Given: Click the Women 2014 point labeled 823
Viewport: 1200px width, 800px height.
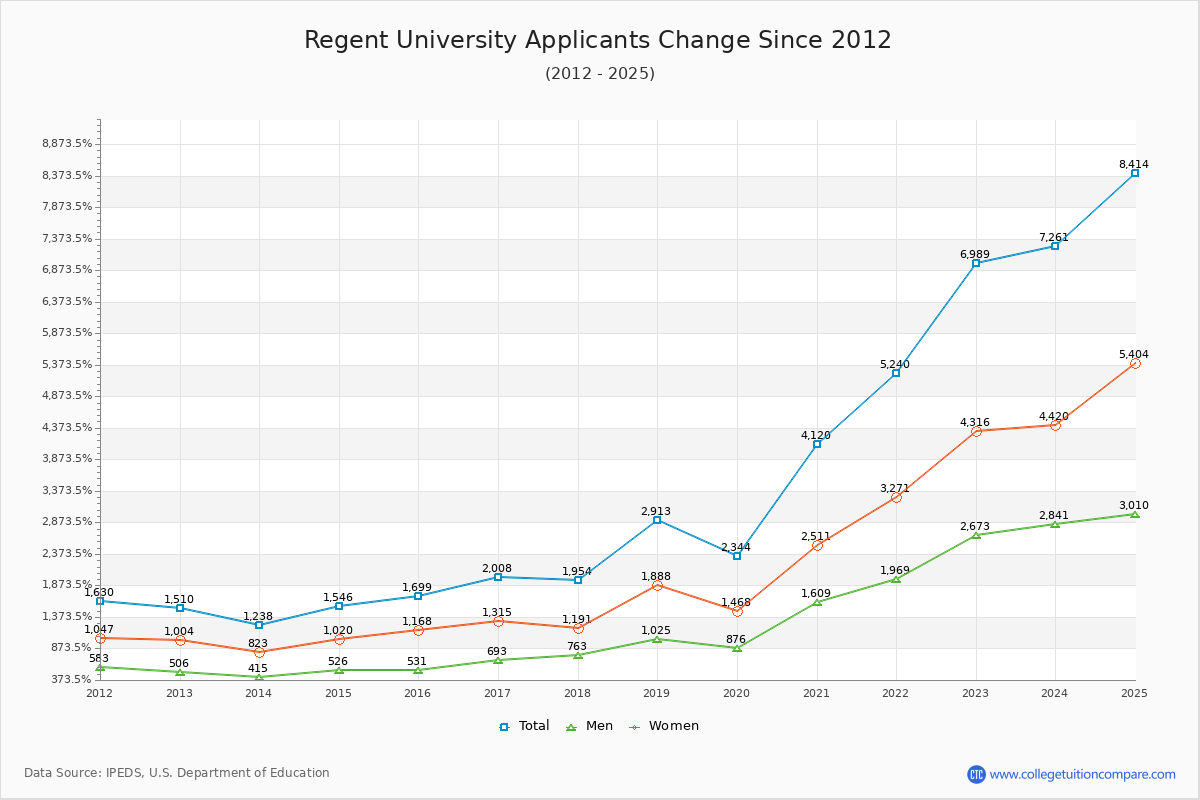Looking at the screenshot, I should coord(259,652).
